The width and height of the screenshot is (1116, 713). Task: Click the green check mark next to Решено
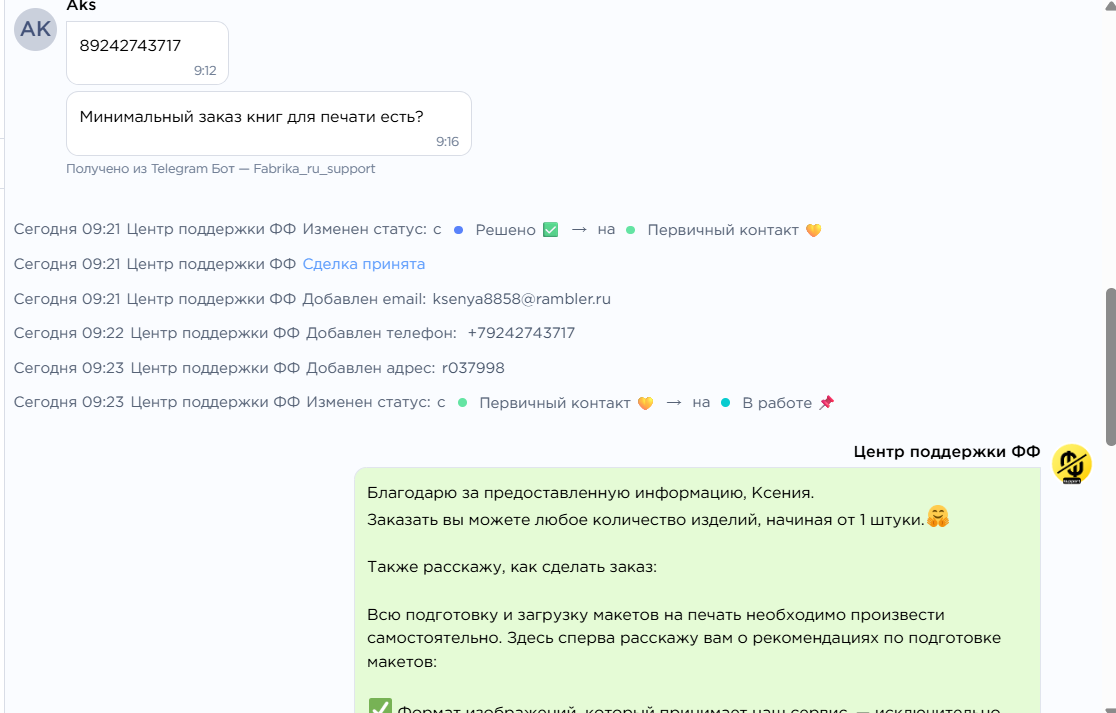tap(550, 230)
